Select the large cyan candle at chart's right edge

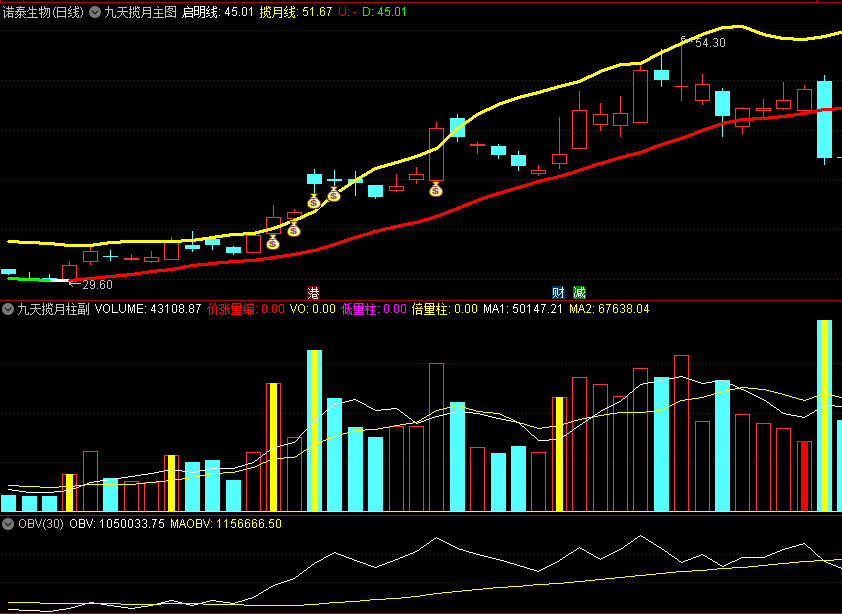[x=824, y=119]
